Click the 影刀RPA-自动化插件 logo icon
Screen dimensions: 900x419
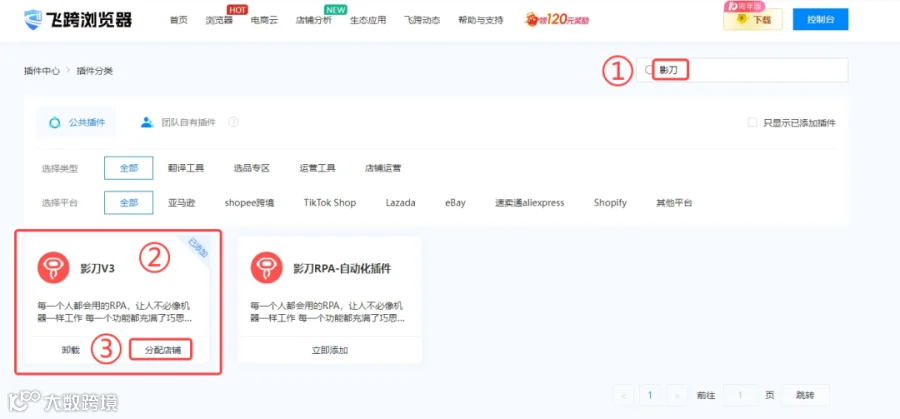coord(266,267)
